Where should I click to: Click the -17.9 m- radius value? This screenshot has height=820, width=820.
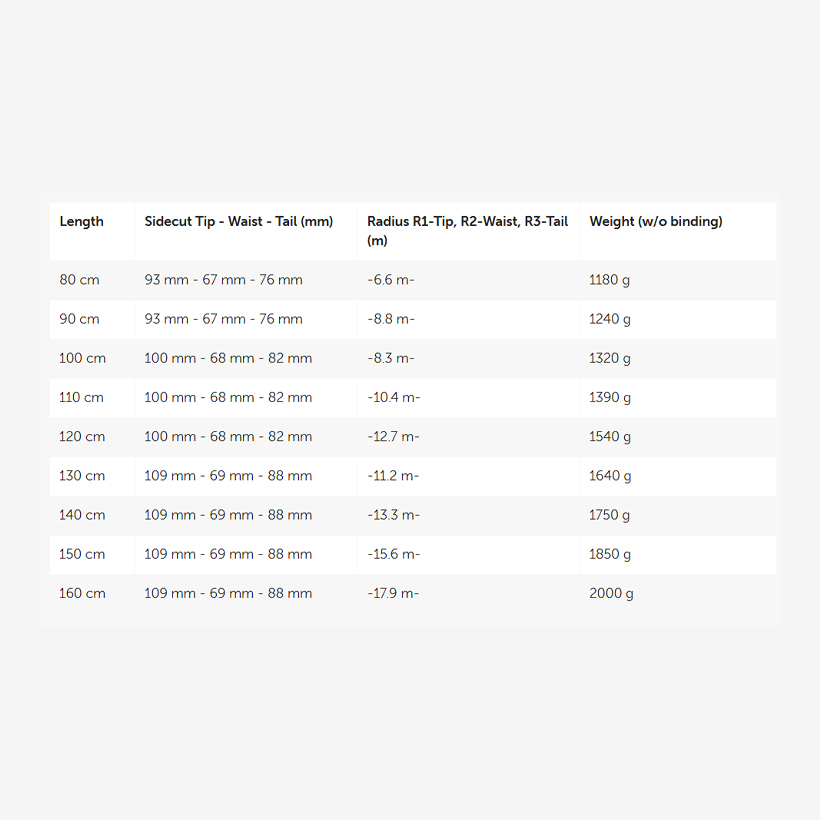pos(393,594)
